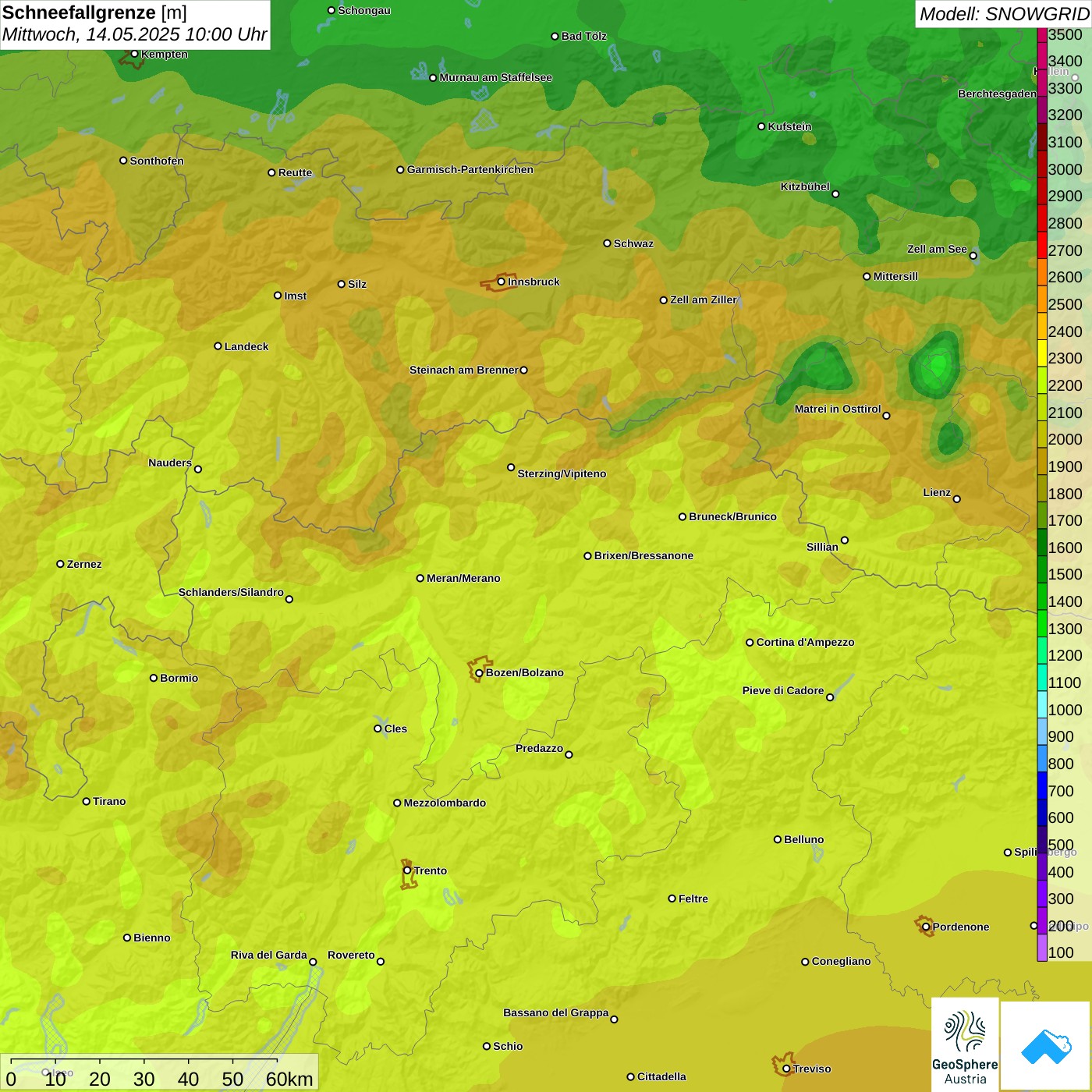Click the Matrei in Osttirol location dot
Image resolution: width=1092 pixels, height=1092 pixels.
(x=886, y=416)
